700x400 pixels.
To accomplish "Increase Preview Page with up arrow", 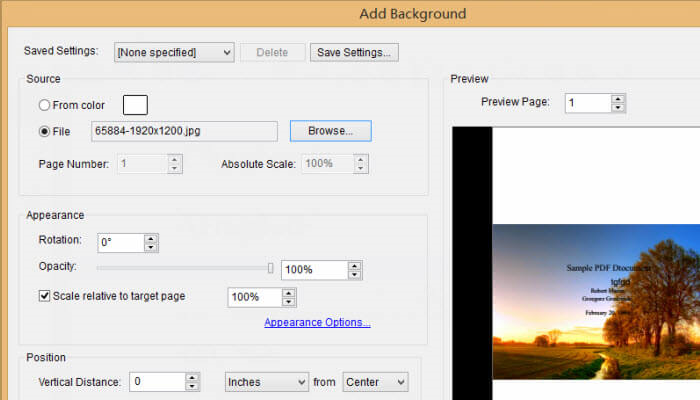I will 618,98.
